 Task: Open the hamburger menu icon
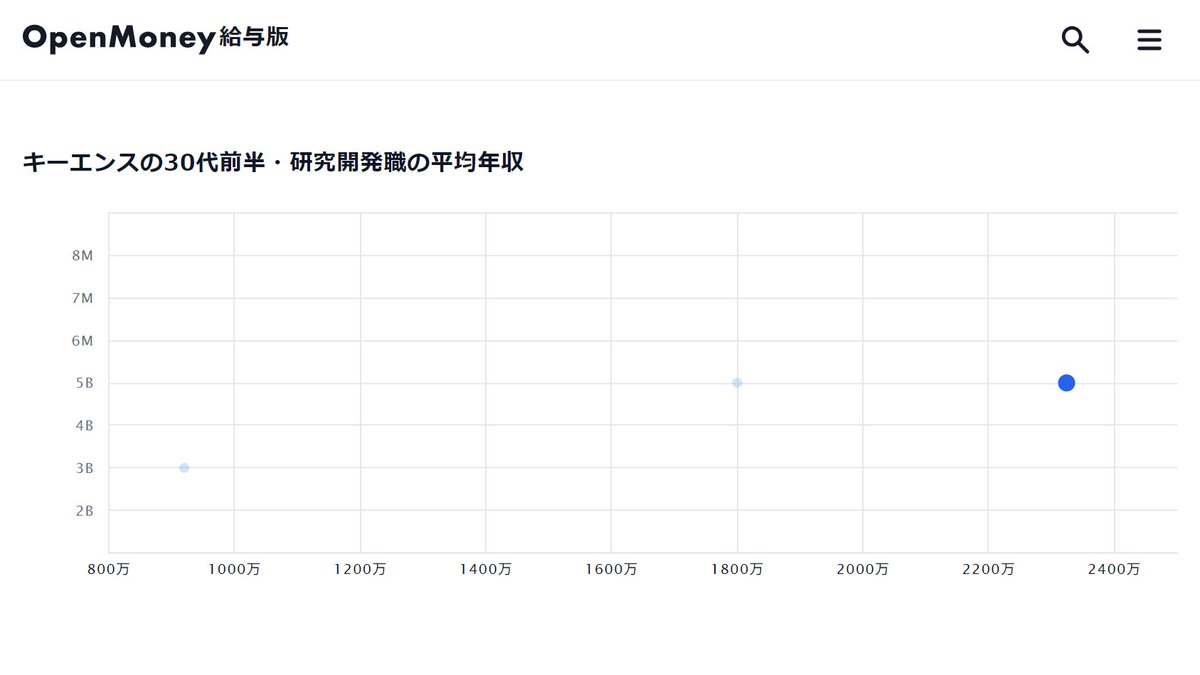(x=1150, y=40)
